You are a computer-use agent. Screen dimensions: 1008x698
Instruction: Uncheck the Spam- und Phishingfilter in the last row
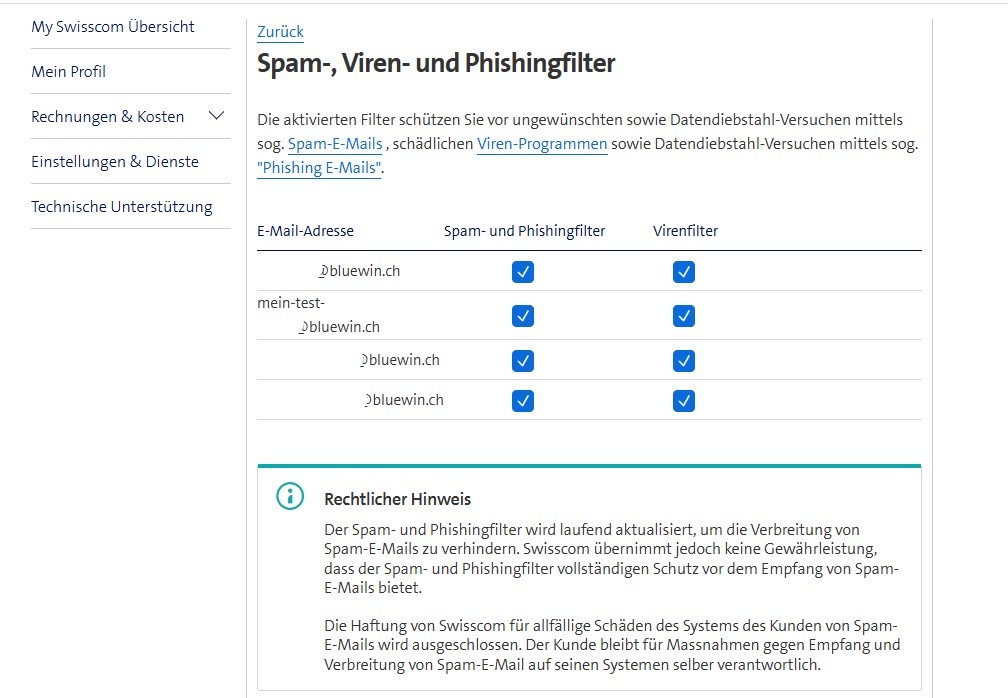pos(522,400)
